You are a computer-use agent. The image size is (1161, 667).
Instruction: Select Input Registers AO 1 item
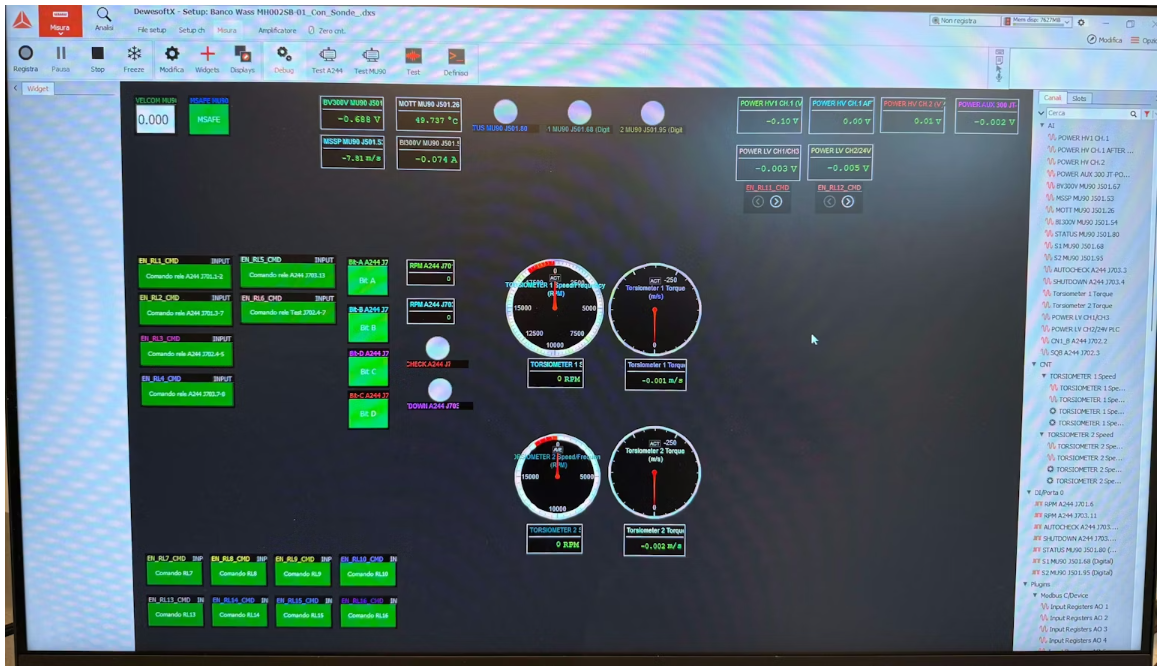pyautogui.click(x=1078, y=606)
